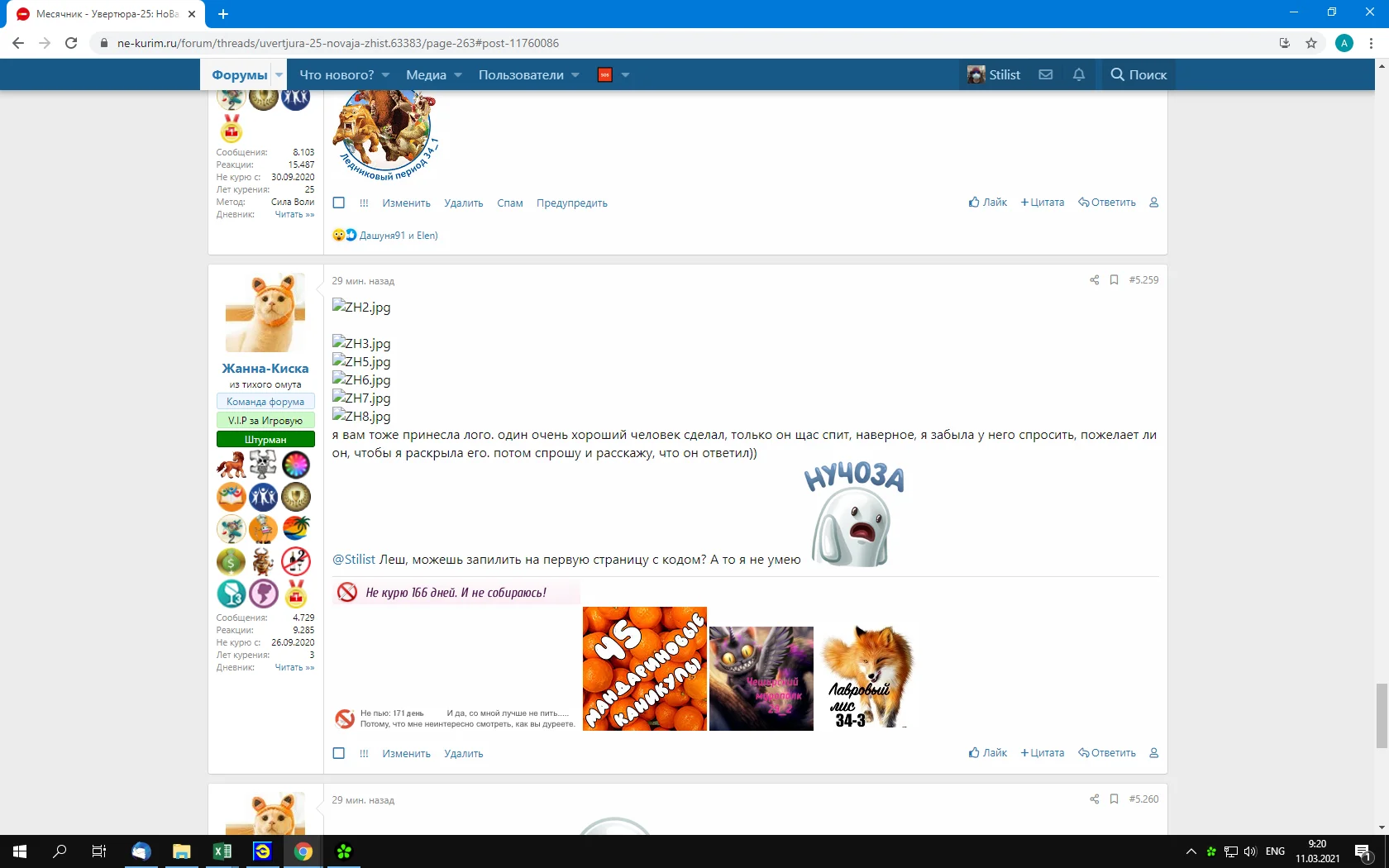Tick the select checkbox on post #5.259
Screen dimensions: 1389x868
[x=339, y=754]
